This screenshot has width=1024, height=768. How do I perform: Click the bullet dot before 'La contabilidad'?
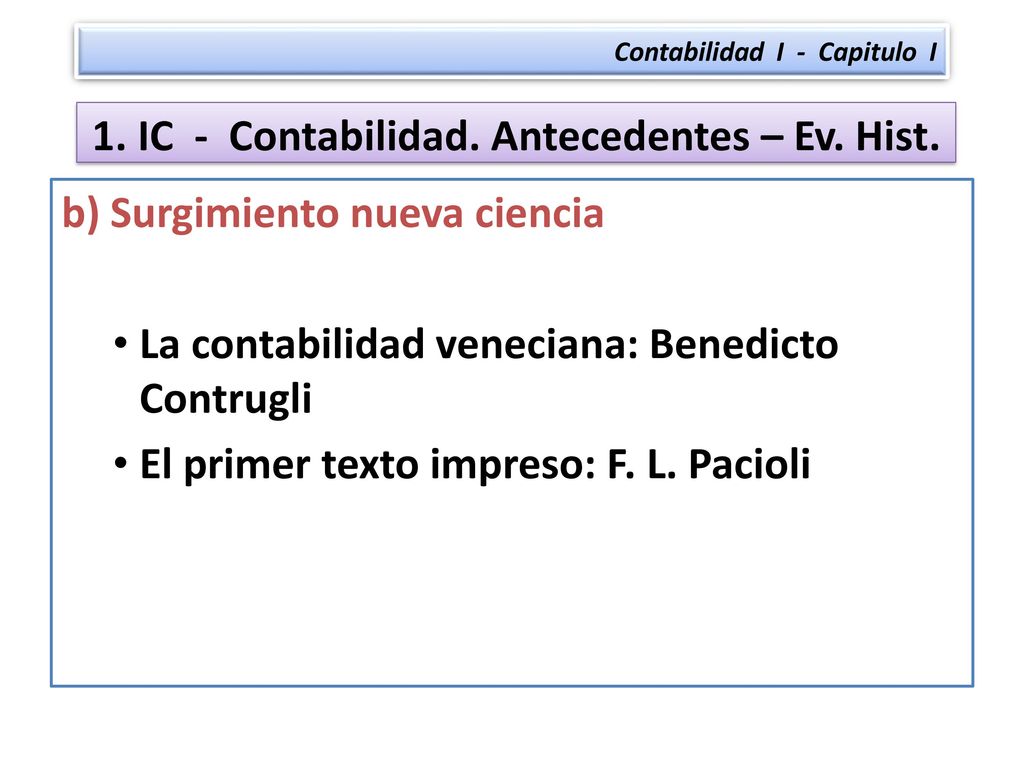[120, 342]
